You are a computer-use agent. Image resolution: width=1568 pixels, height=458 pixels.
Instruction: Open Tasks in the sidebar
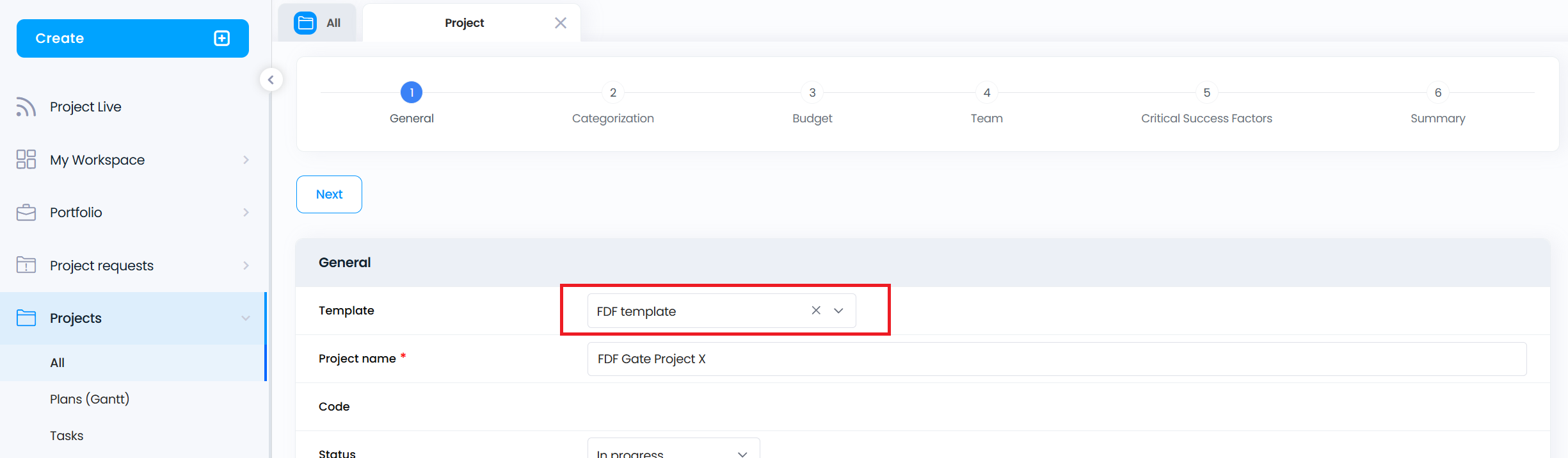point(67,436)
